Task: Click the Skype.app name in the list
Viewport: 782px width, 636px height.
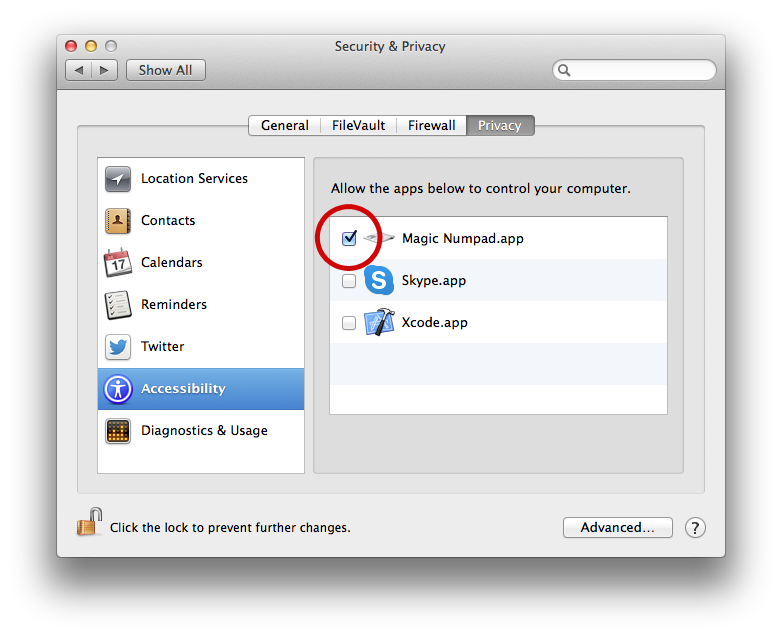Action: point(434,280)
